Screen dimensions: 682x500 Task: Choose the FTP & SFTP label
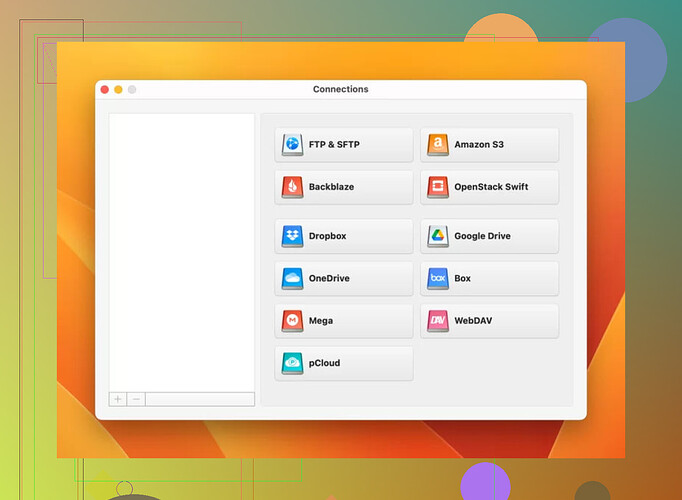334,144
